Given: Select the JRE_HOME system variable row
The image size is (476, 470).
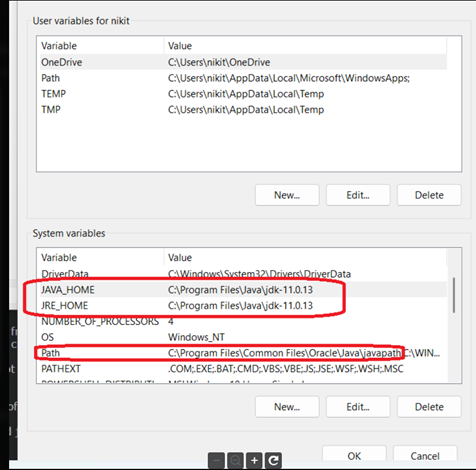Looking at the screenshot, I should 243,305.
